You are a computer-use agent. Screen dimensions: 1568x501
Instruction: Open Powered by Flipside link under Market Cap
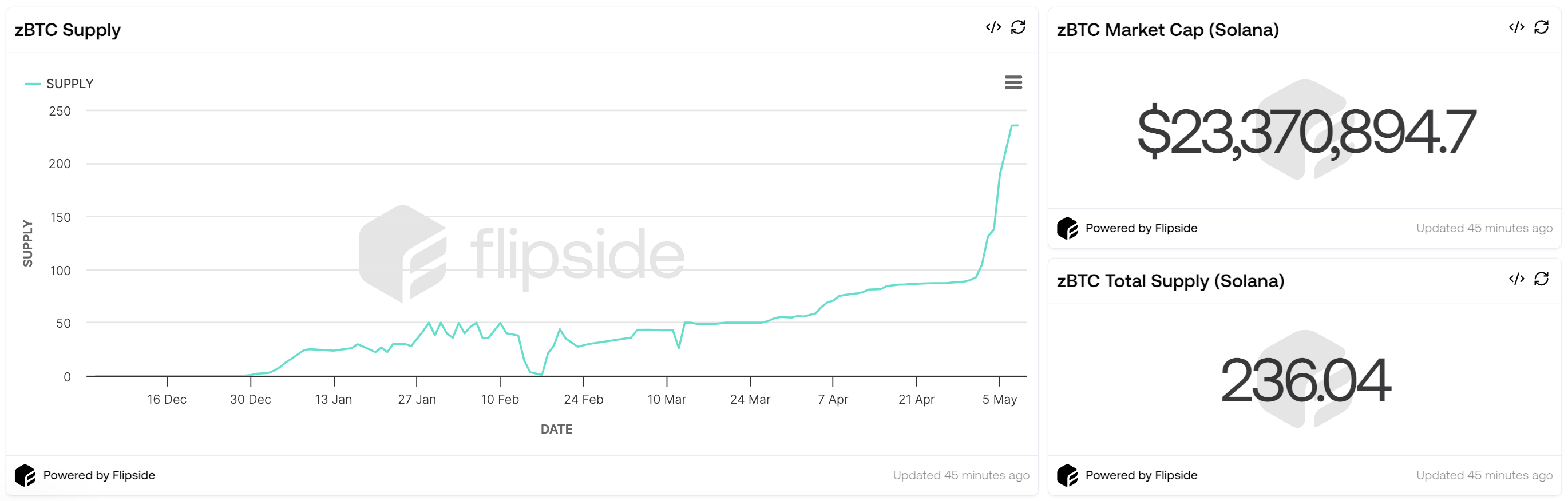(1141, 228)
